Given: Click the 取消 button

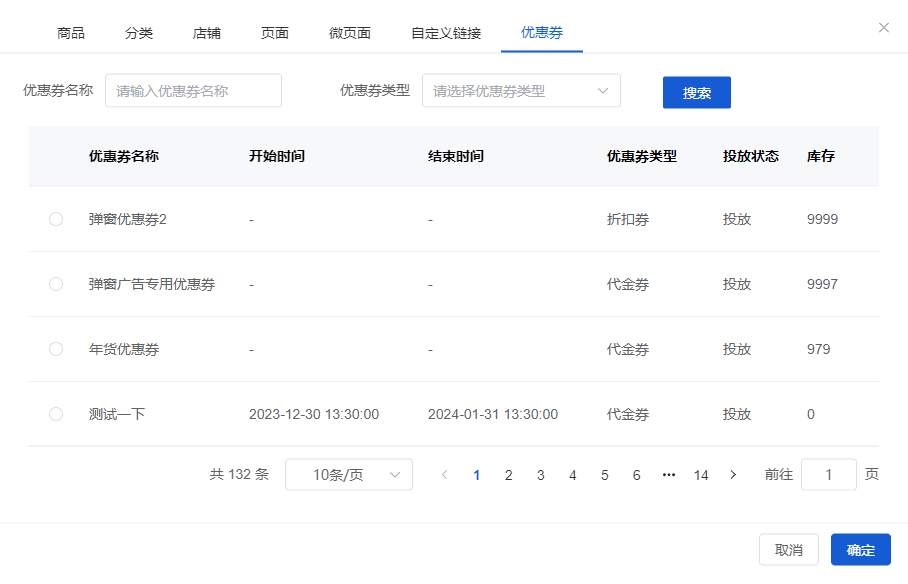Looking at the screenshot, I should coord(789,550).
